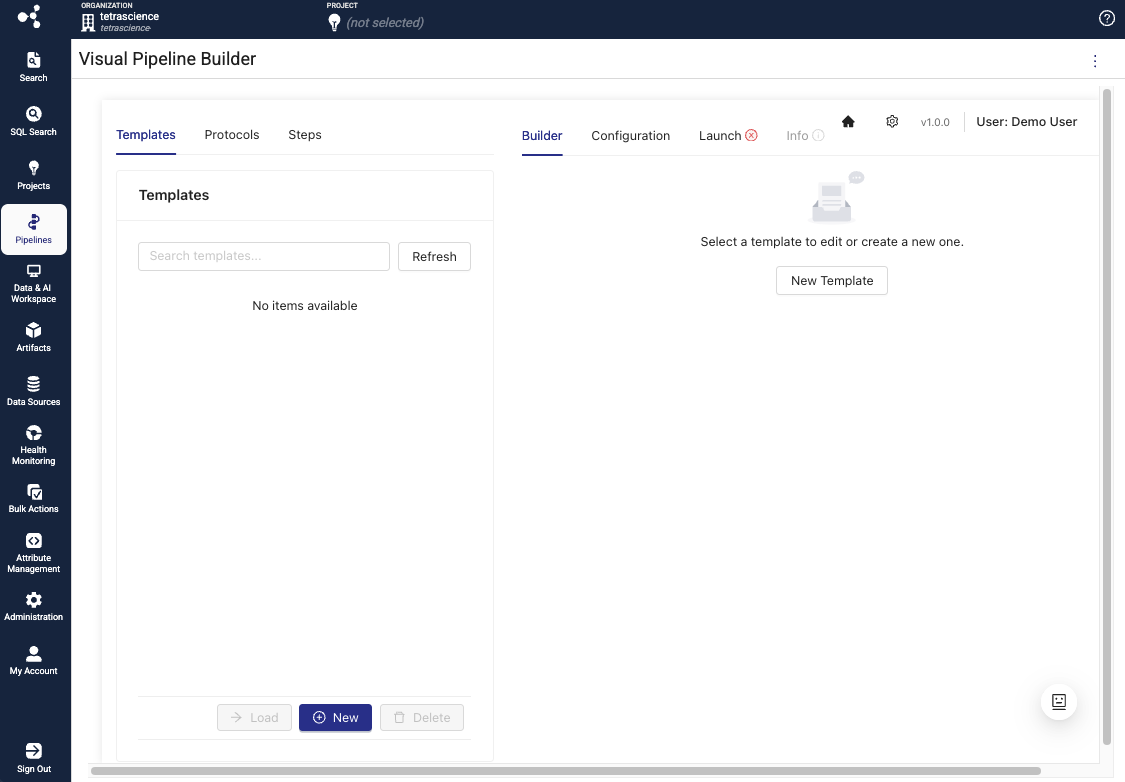Click the Refresh templates button
1125x782 pixels.
tap(434, 256)
